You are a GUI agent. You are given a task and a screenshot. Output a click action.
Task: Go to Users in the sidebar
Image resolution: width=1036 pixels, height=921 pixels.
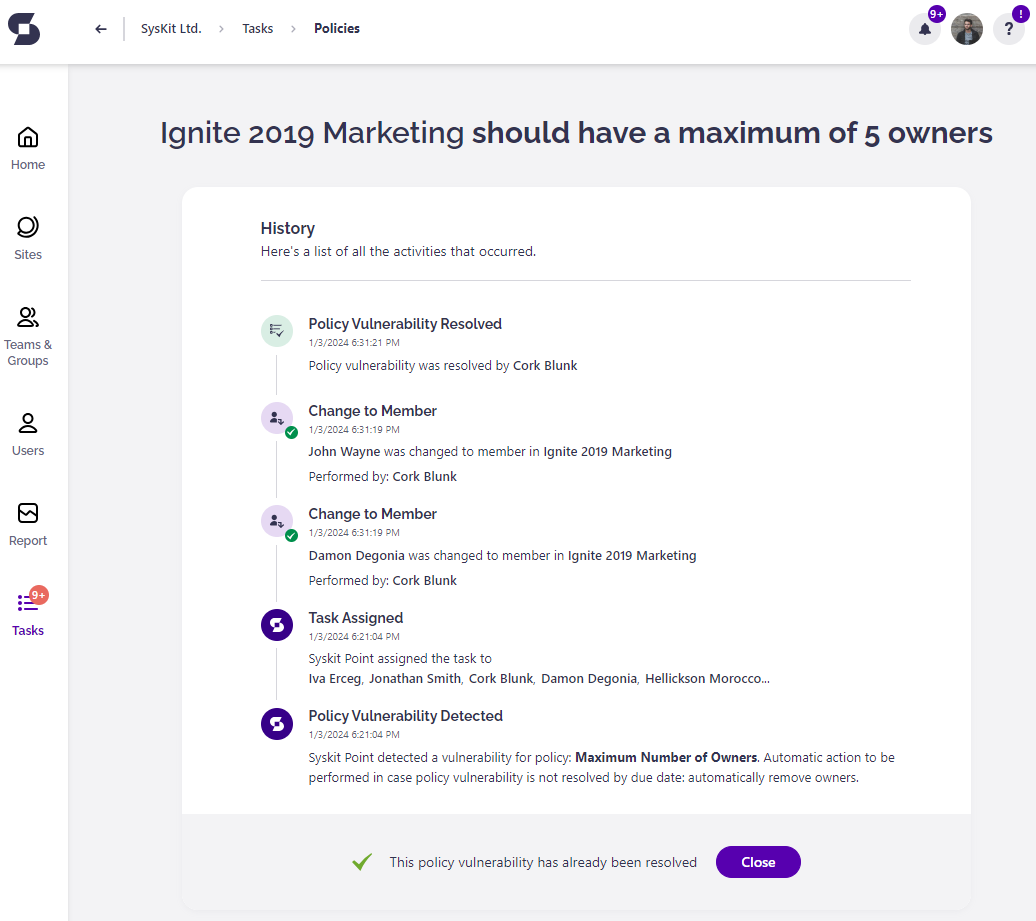[28, 434]
